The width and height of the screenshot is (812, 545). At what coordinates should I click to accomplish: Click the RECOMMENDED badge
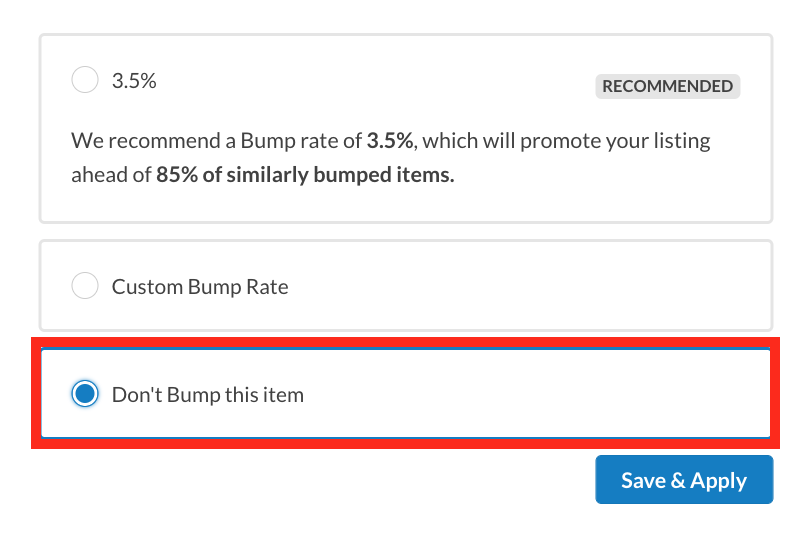point(667,86)
